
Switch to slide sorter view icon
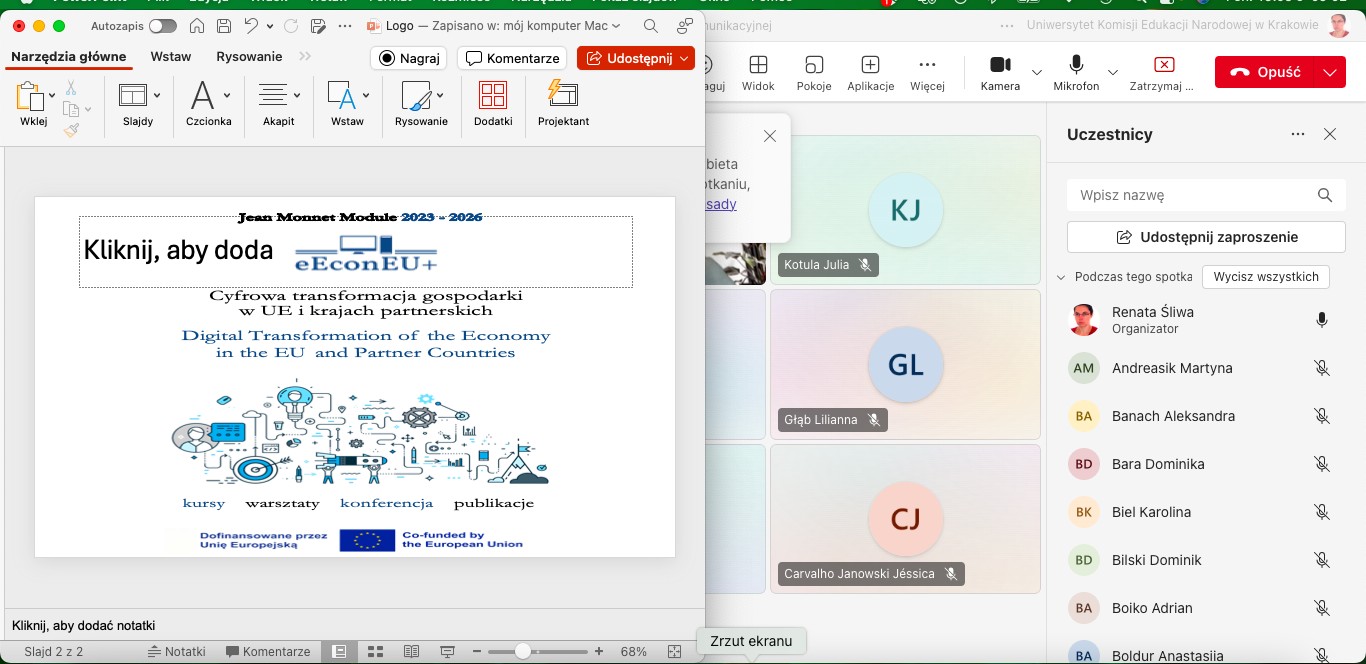tap(376, 651)
